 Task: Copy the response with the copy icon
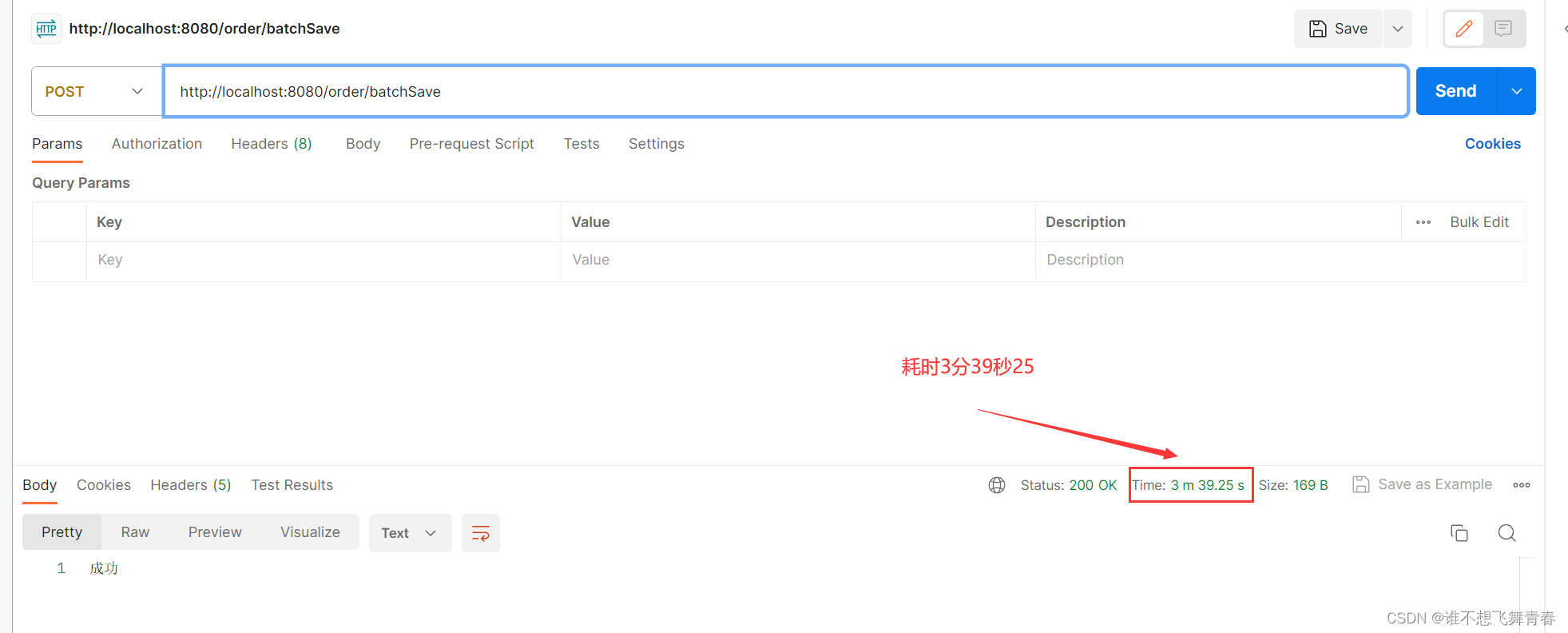tap(1459, 533)
